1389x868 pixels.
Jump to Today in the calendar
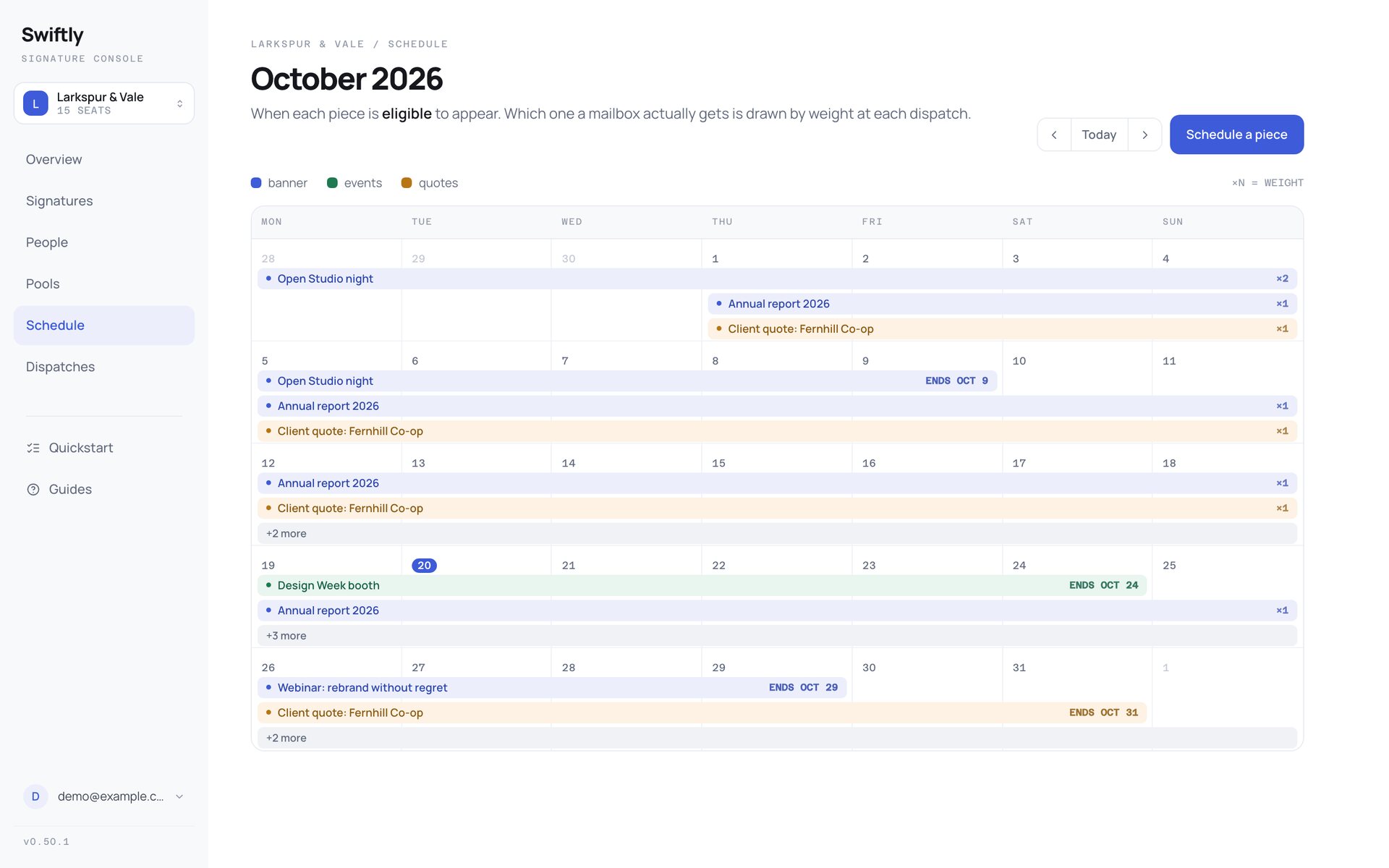pyautogui.click(x=1099, y=135)
